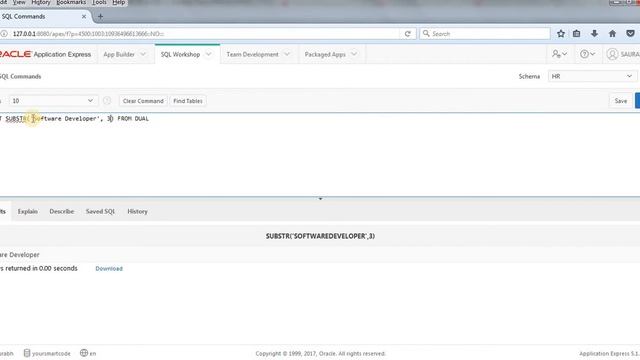Viewport: 640px width, 360px height.
Task: Switch to the History results tab
Action: coord(137,211)
